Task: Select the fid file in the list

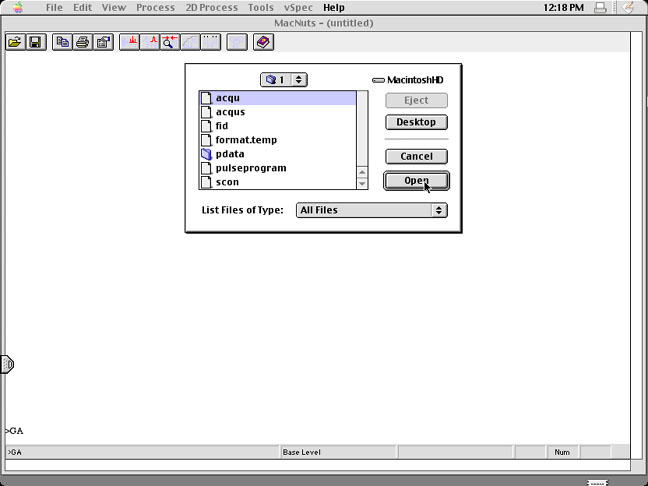Action: [278, 126]
